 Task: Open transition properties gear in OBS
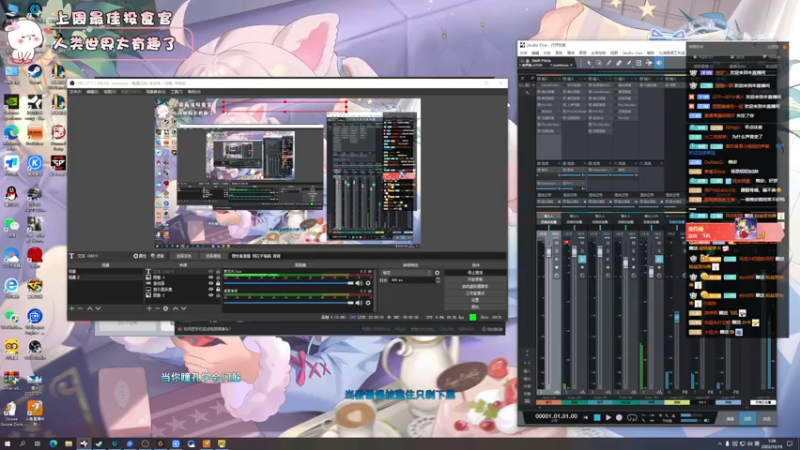pos(437,273)
